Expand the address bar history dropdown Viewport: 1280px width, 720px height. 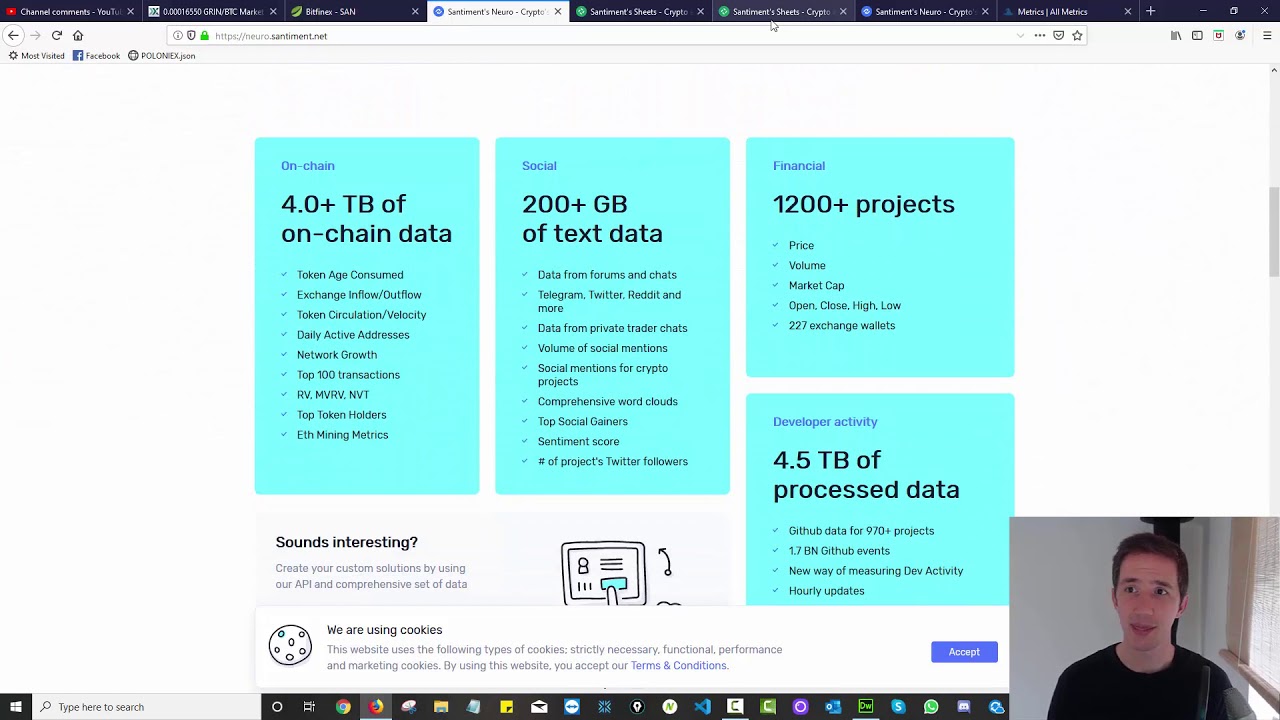coord(1020,35)
